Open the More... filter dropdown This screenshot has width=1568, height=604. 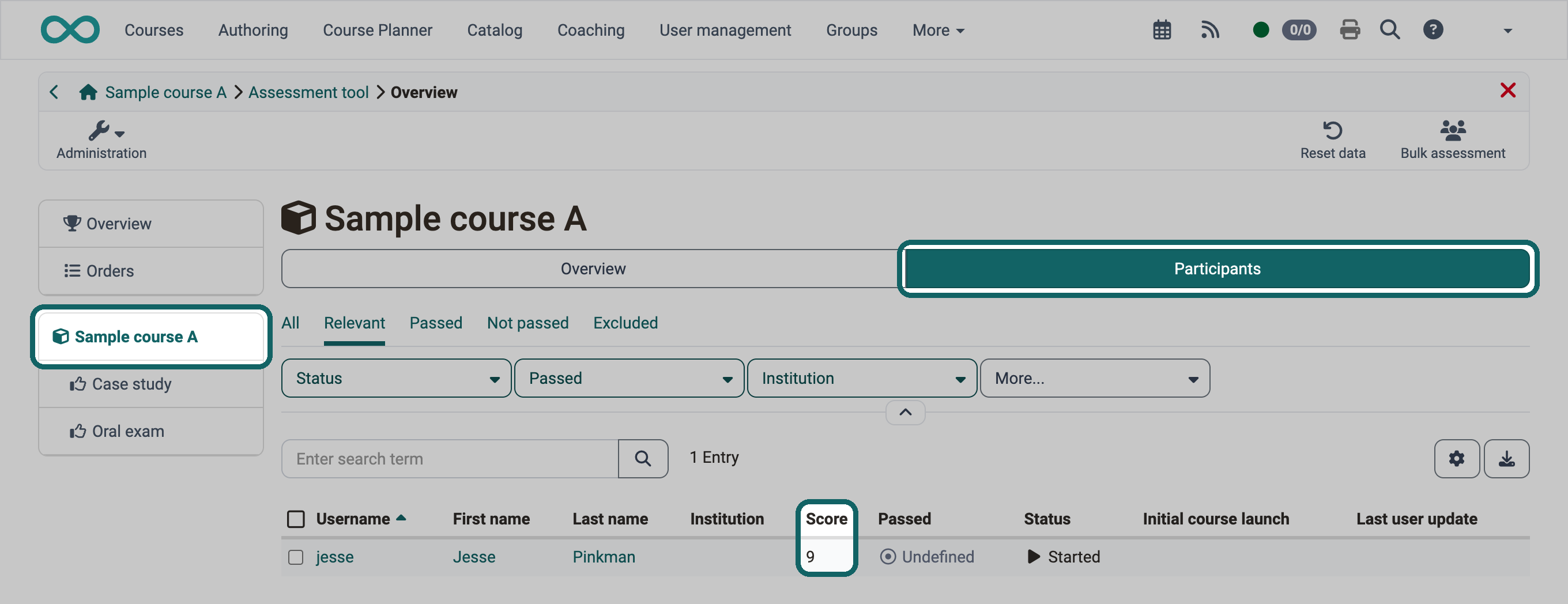pos(1095,377)
